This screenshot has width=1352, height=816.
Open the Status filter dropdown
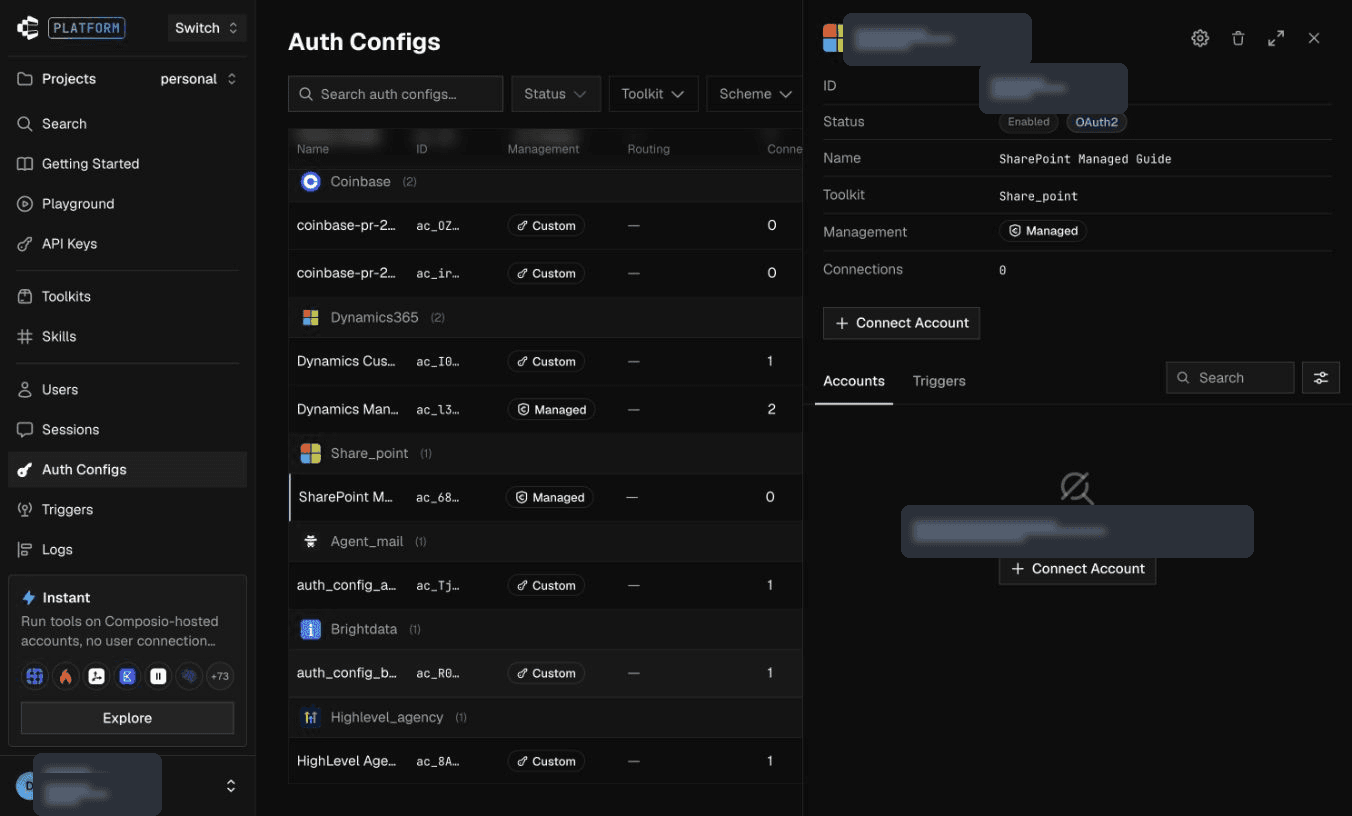point(556,94)
